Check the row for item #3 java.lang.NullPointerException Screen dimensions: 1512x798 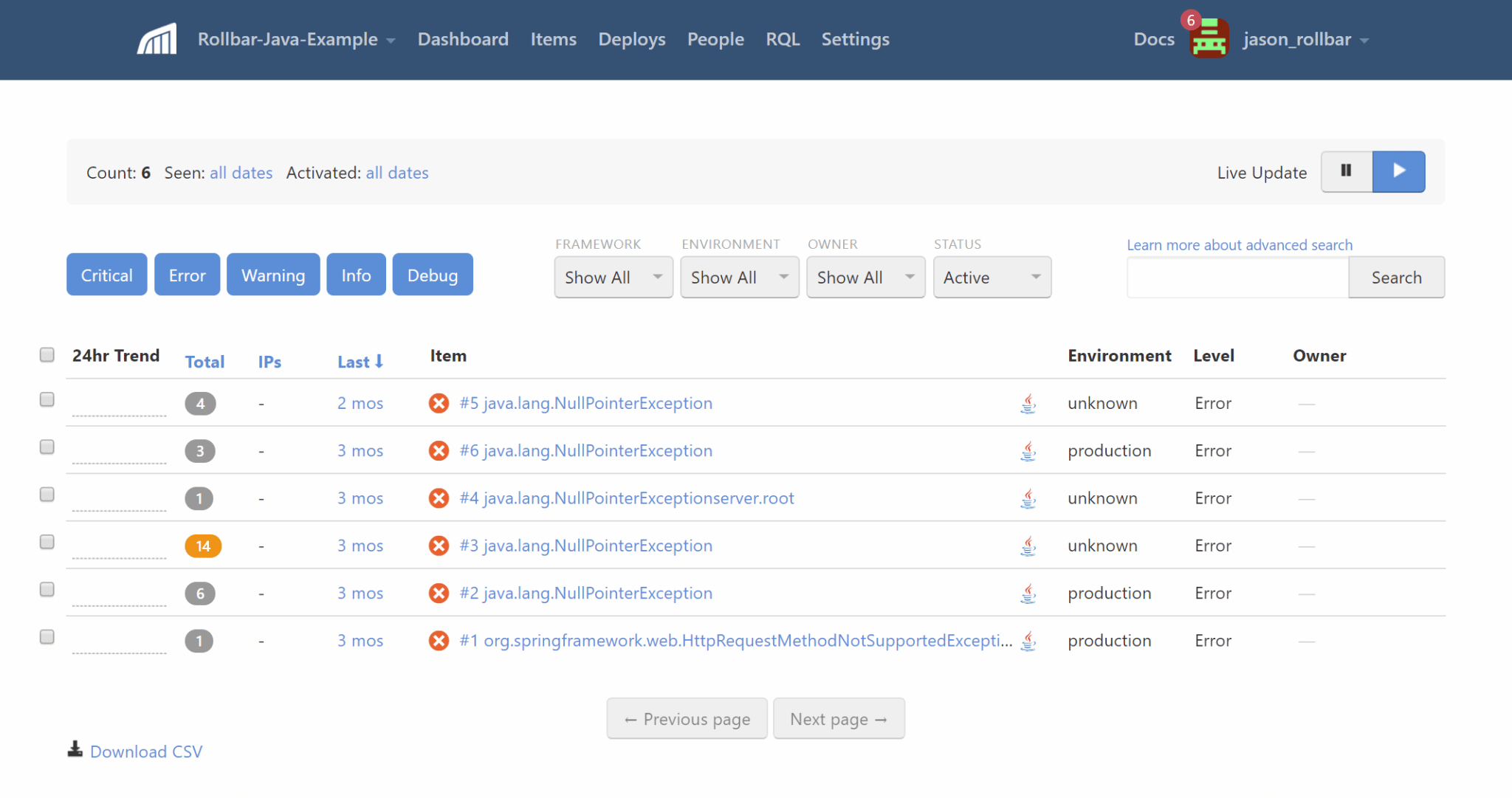(47, 541)
